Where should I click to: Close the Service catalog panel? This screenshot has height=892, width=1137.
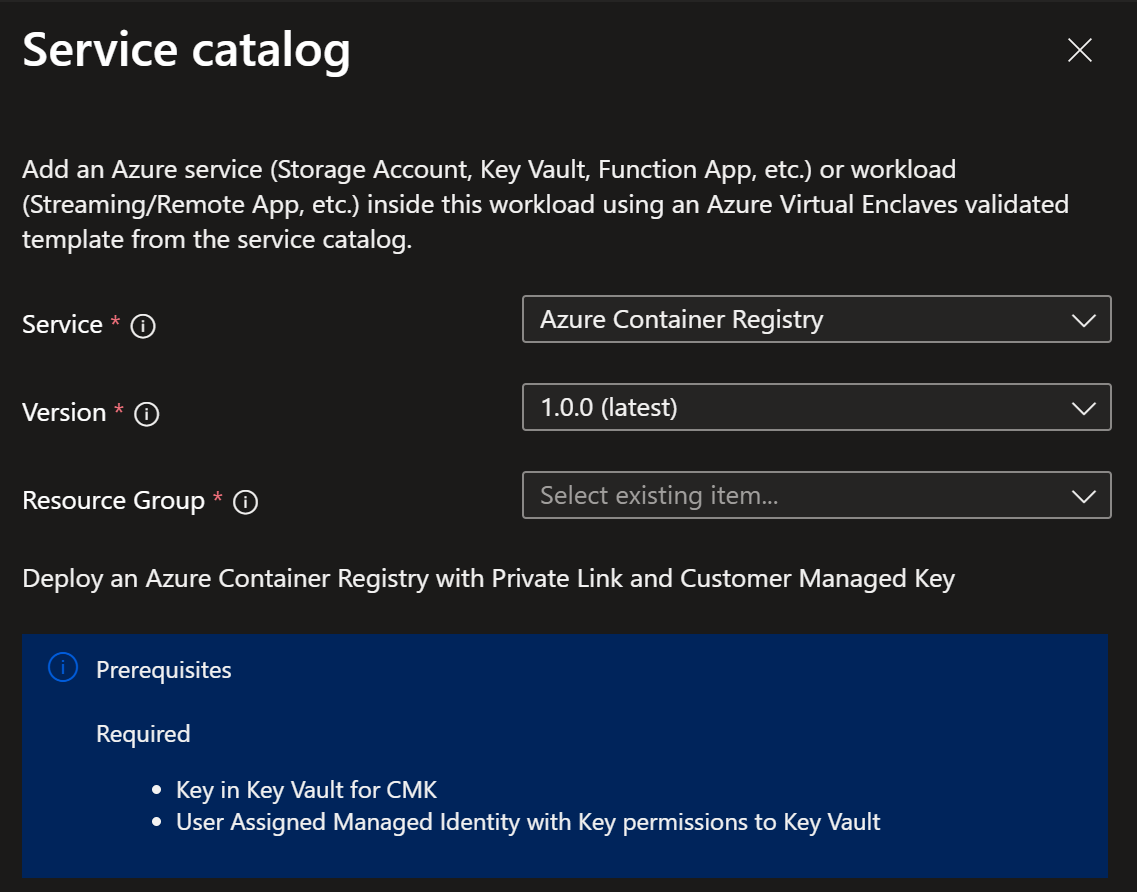coord(1079,50)
